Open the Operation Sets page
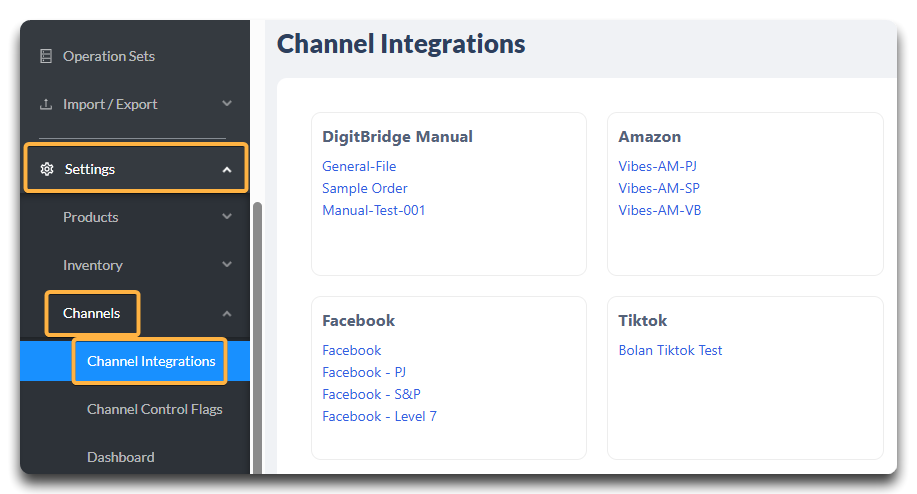The height and width of the screenshot is (494, 917). [109, 56]
